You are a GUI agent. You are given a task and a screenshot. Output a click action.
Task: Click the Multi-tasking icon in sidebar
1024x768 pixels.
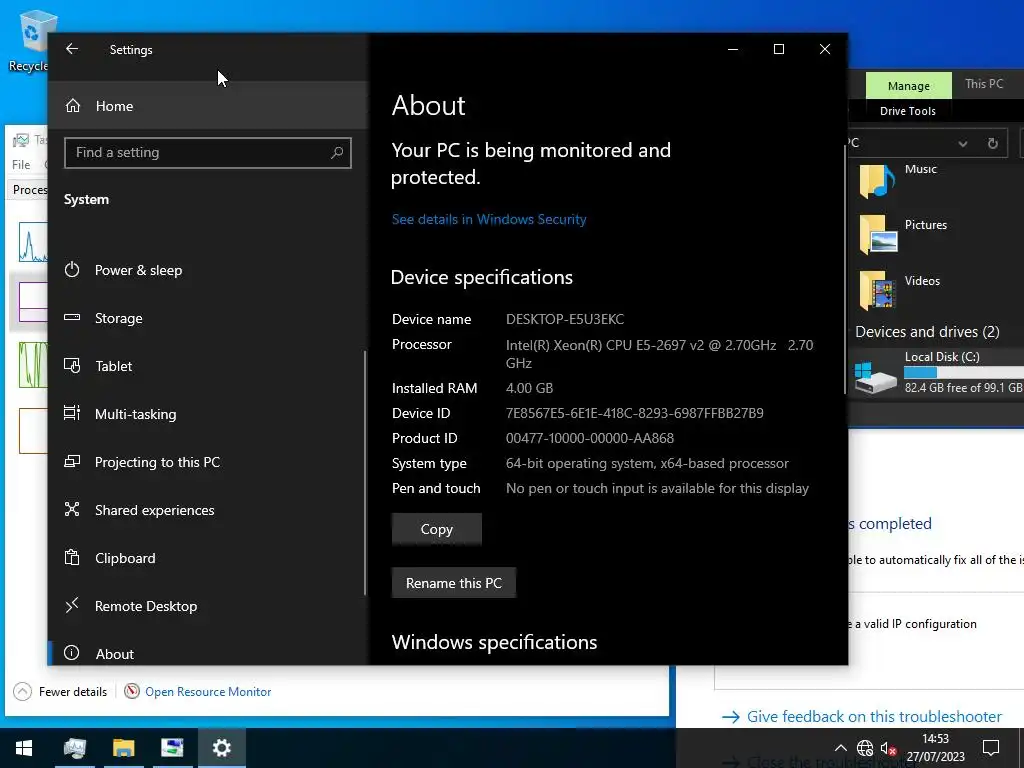[72, 413]
